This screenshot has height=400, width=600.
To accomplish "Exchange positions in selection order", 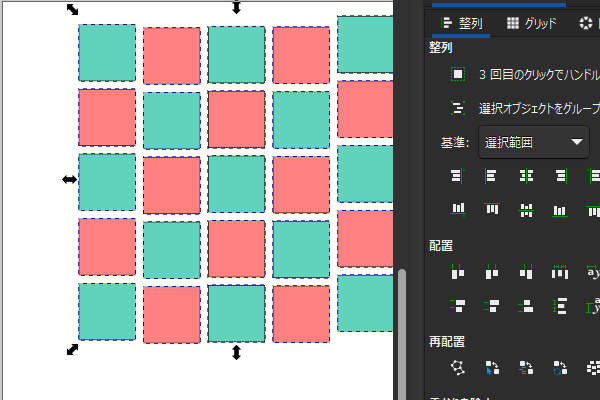I will [492, 367].
